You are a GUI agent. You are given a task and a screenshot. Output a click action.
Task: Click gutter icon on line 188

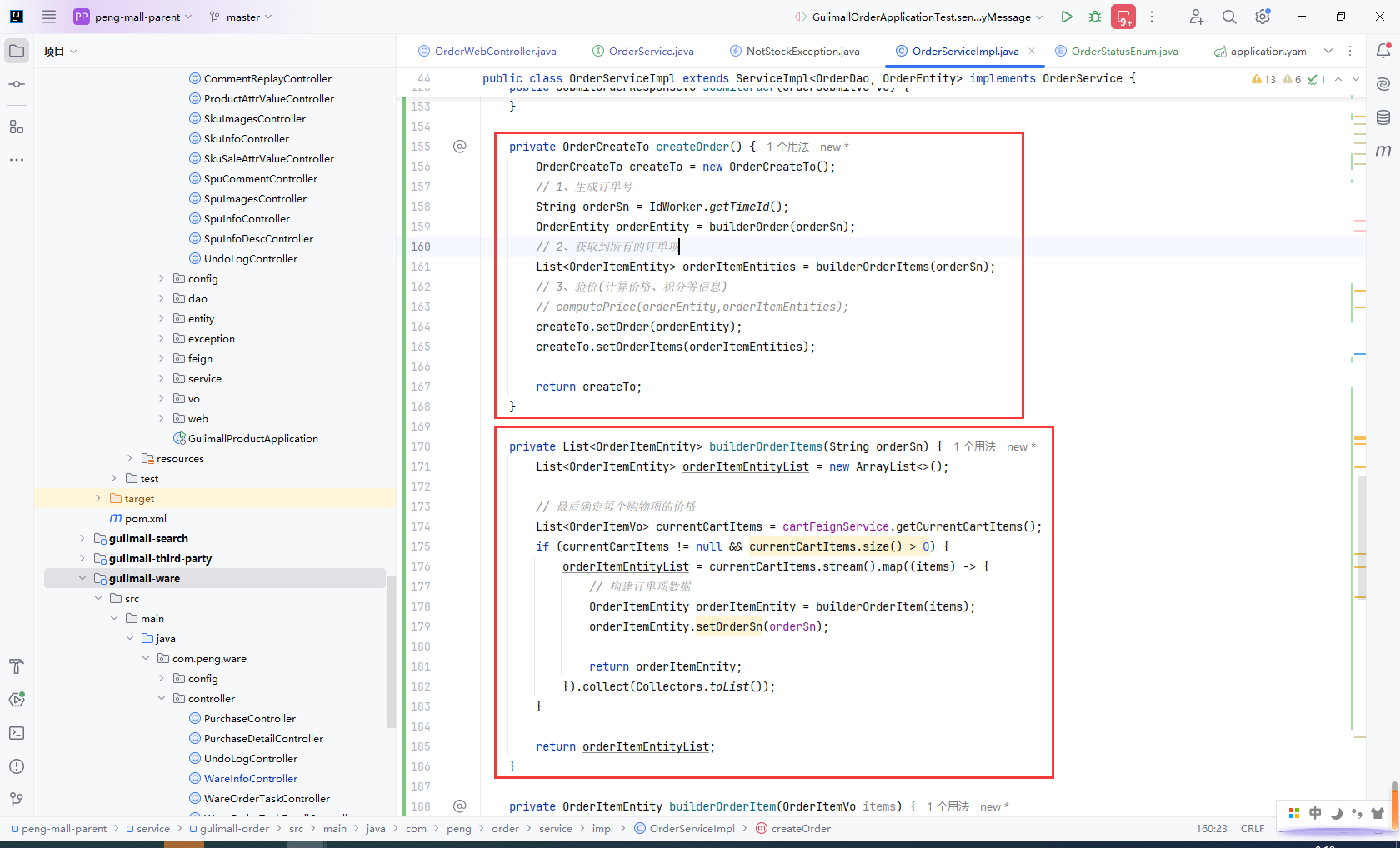click(x=460, y=806)
